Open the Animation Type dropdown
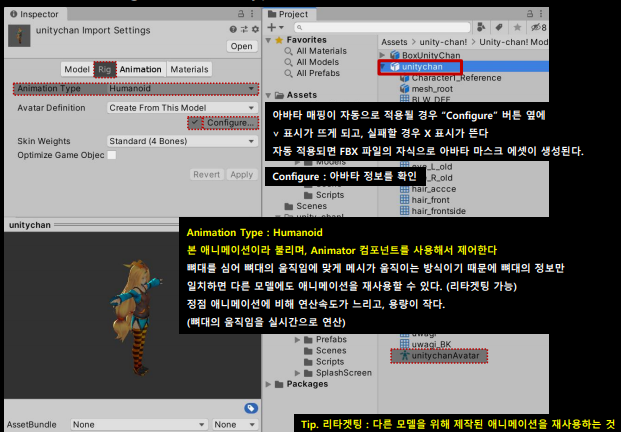Viewport: 621px width, 432px height. click(182, 88)
